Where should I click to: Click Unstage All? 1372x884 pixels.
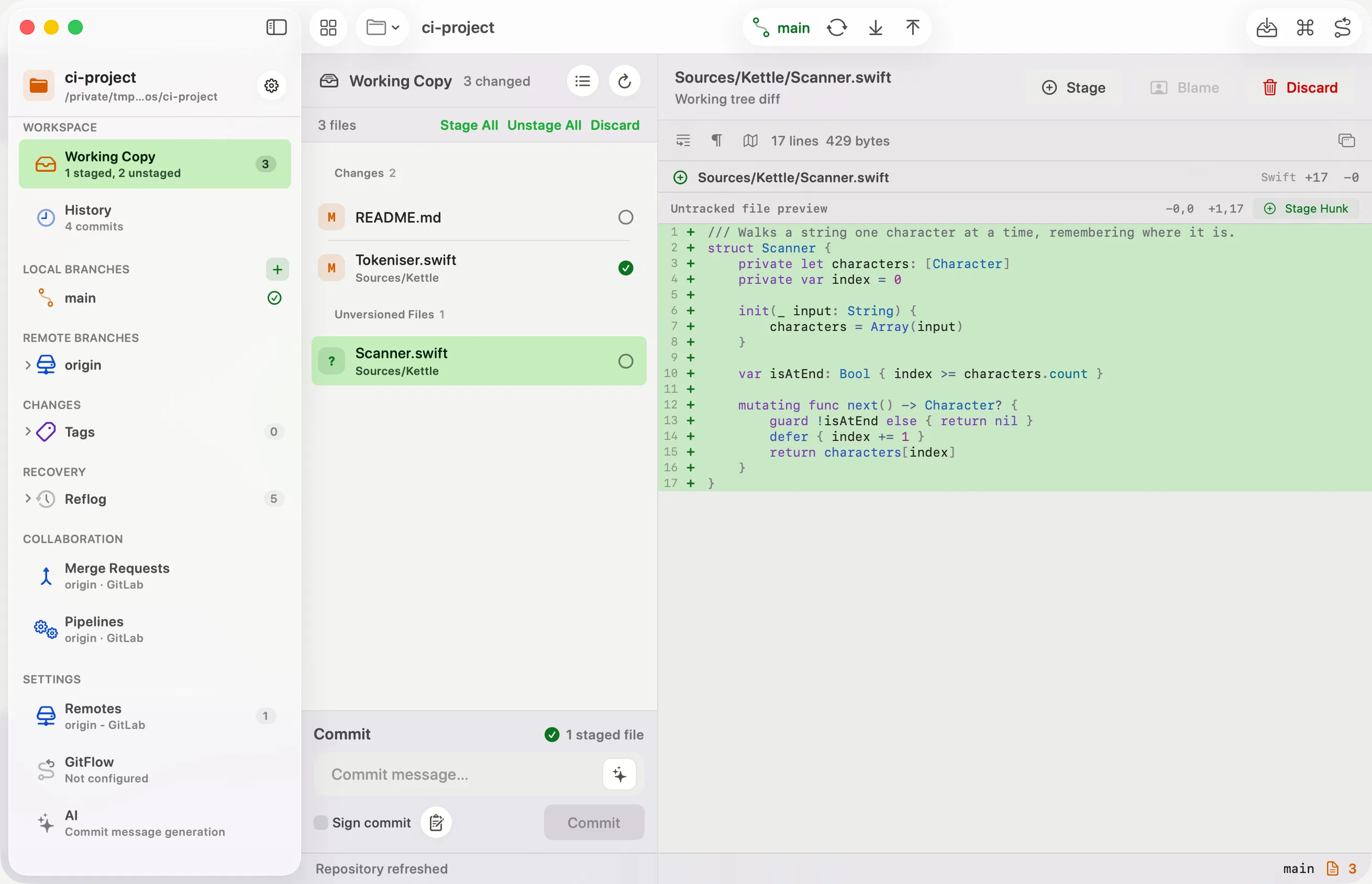544,125
